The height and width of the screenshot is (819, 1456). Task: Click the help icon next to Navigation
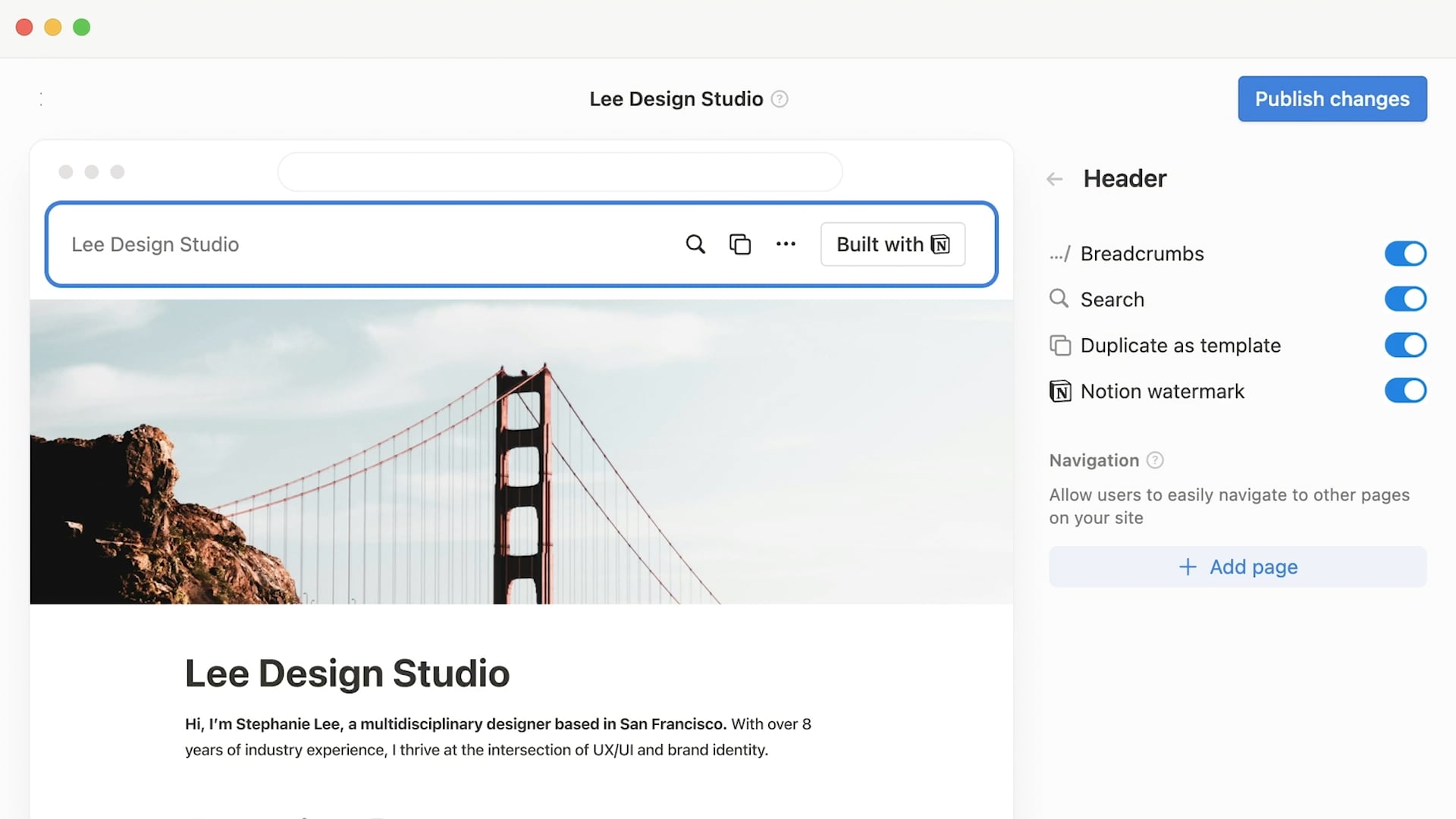coord(1155,460)
